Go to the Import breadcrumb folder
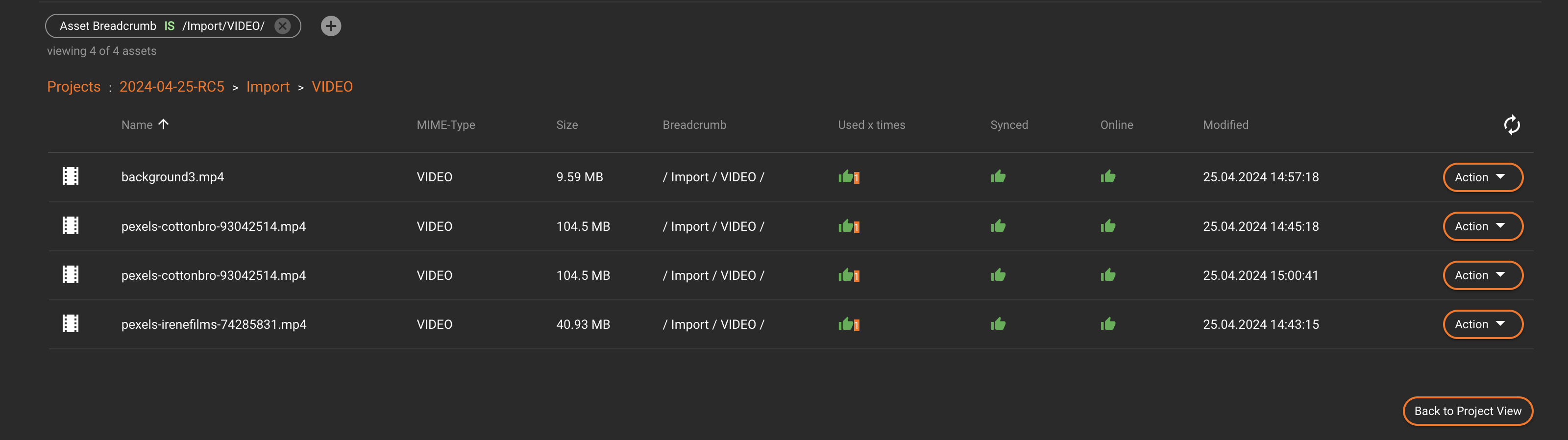 (268, 87)
